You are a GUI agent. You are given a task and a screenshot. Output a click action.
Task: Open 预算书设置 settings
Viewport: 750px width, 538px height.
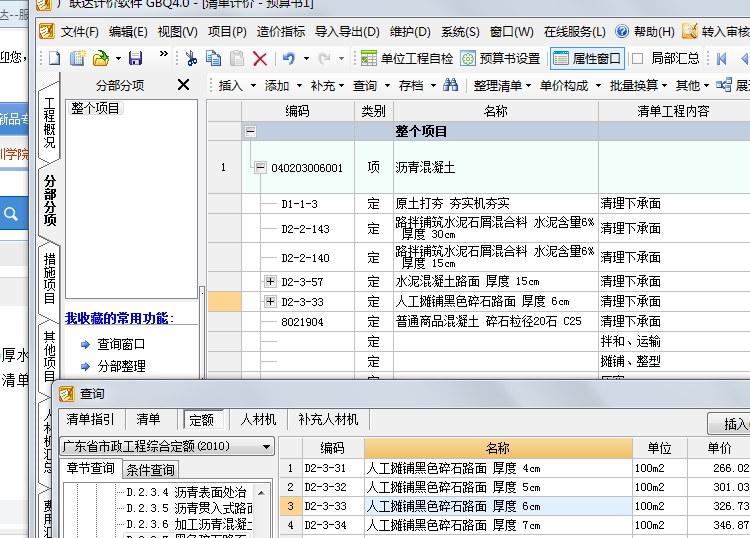click(500, 58)
